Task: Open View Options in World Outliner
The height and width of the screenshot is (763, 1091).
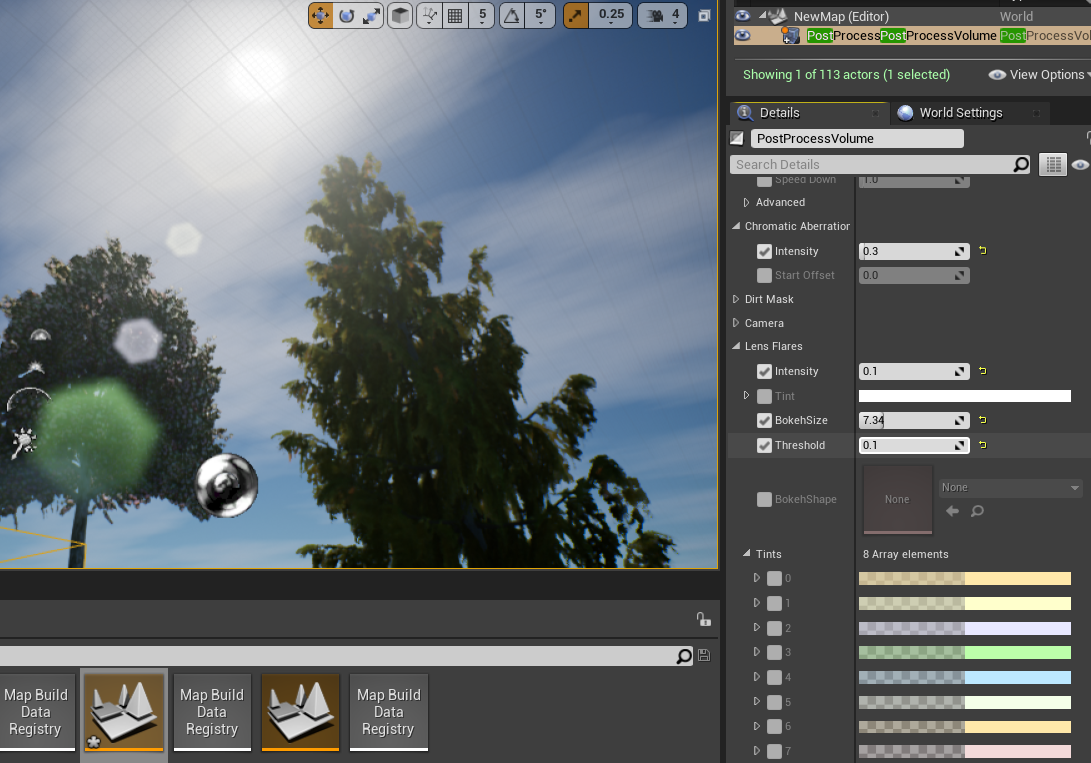Action: (1040, 74)
